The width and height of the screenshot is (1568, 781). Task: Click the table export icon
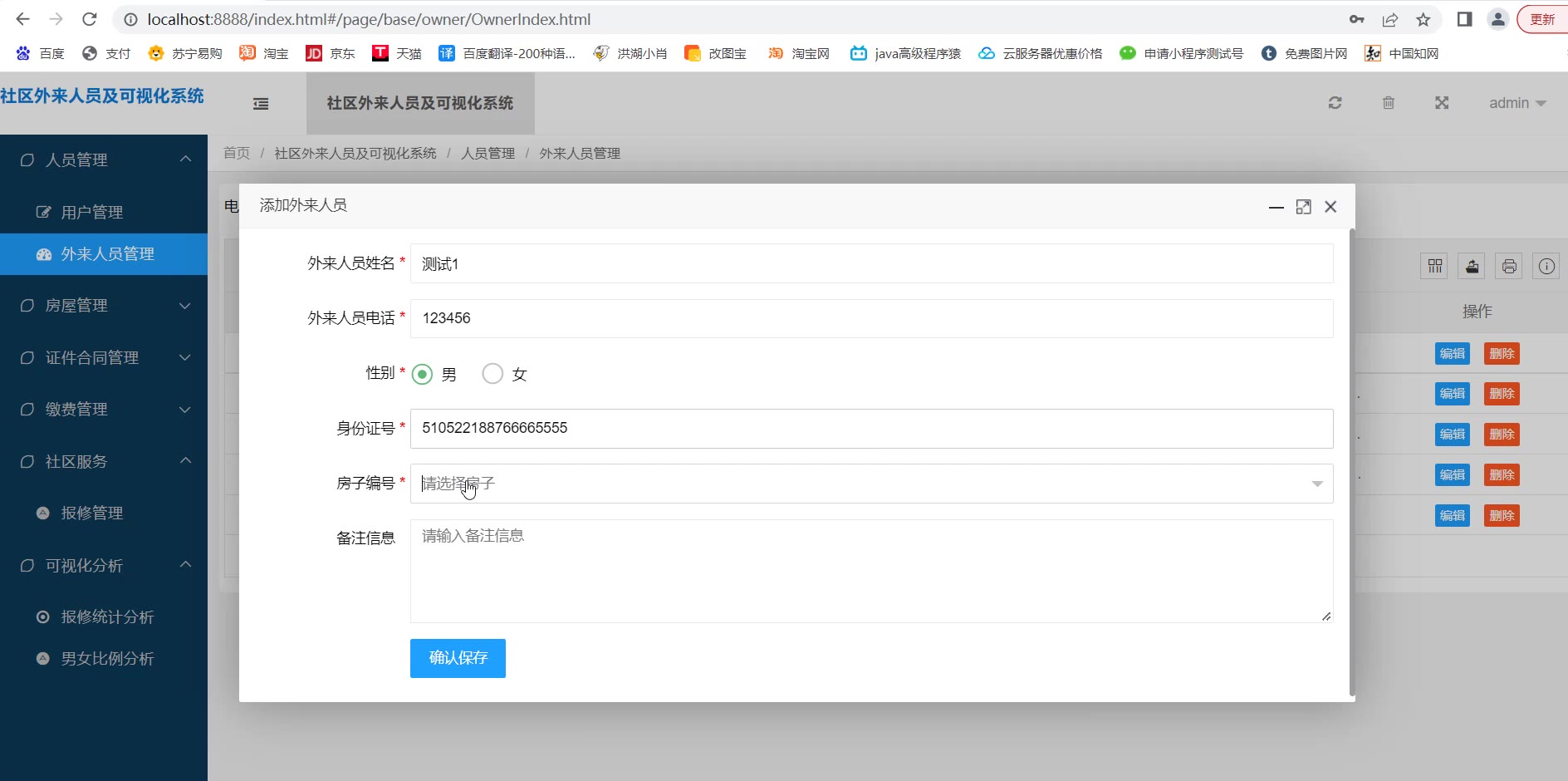(x=1472, y=266)
